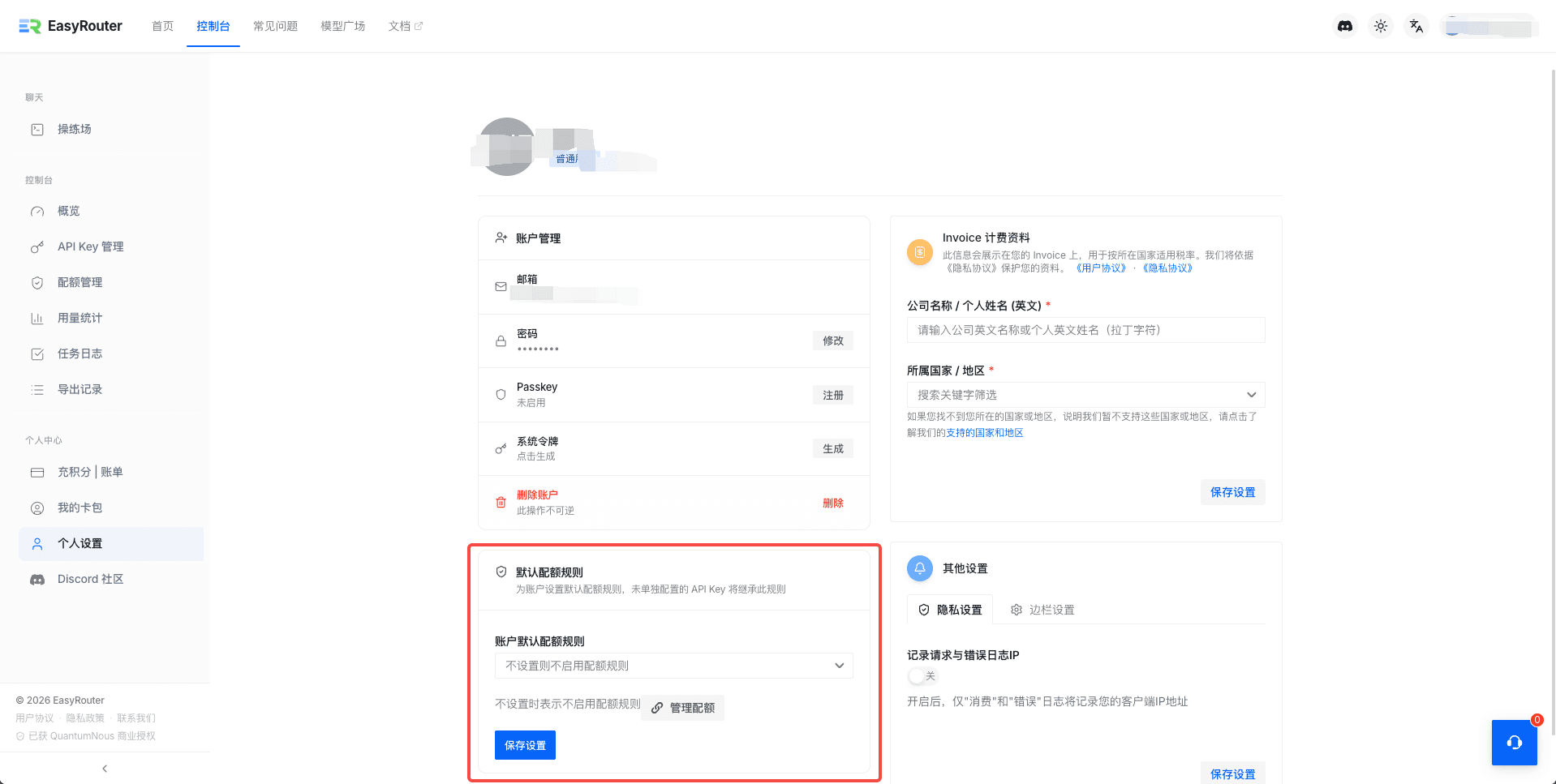Toggle the light/dark theme sun icon
The width and height of the screenshot is (1556, 784).
(1381, 26)
